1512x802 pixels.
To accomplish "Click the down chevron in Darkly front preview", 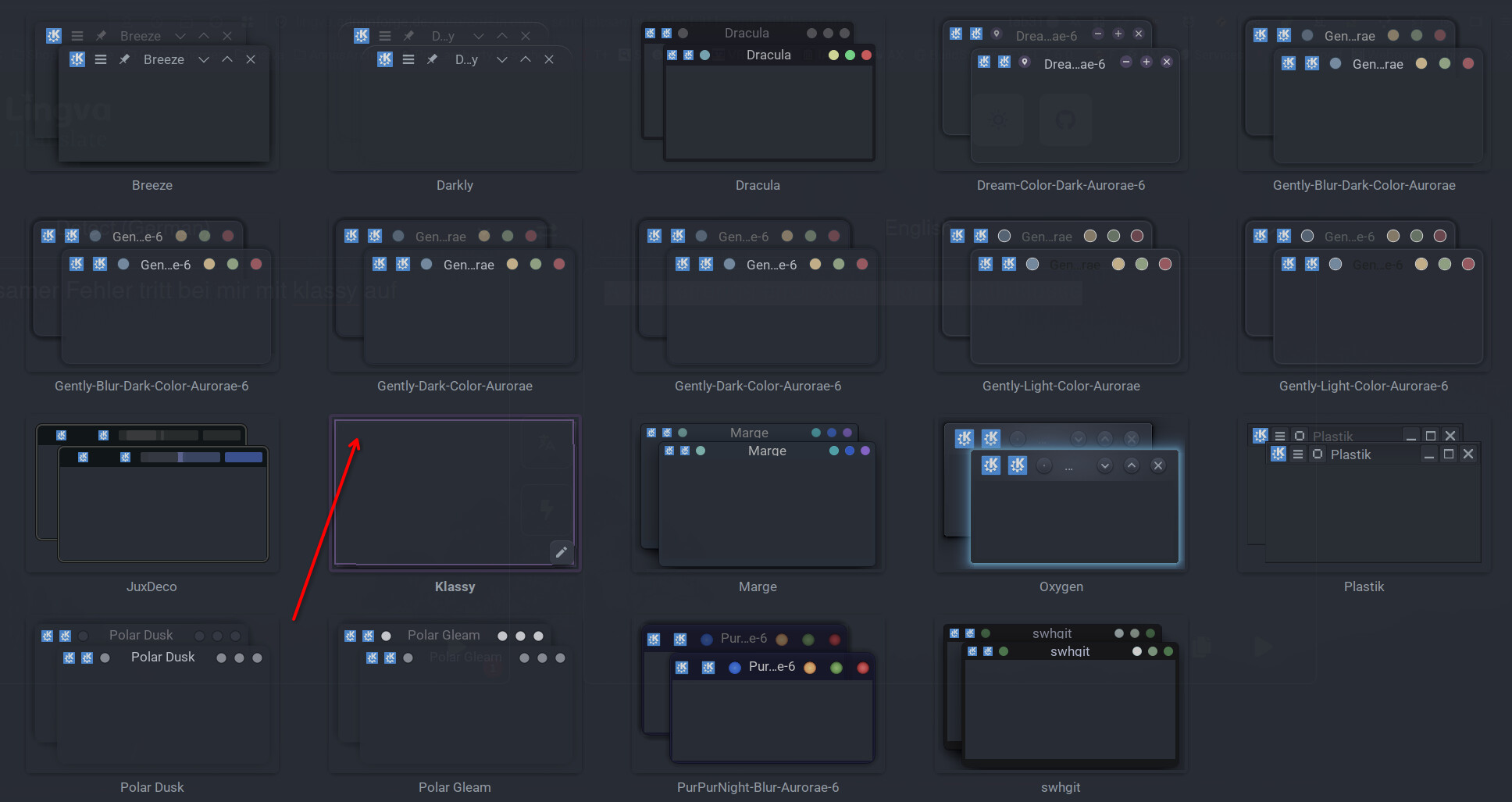I will (502, 59).
